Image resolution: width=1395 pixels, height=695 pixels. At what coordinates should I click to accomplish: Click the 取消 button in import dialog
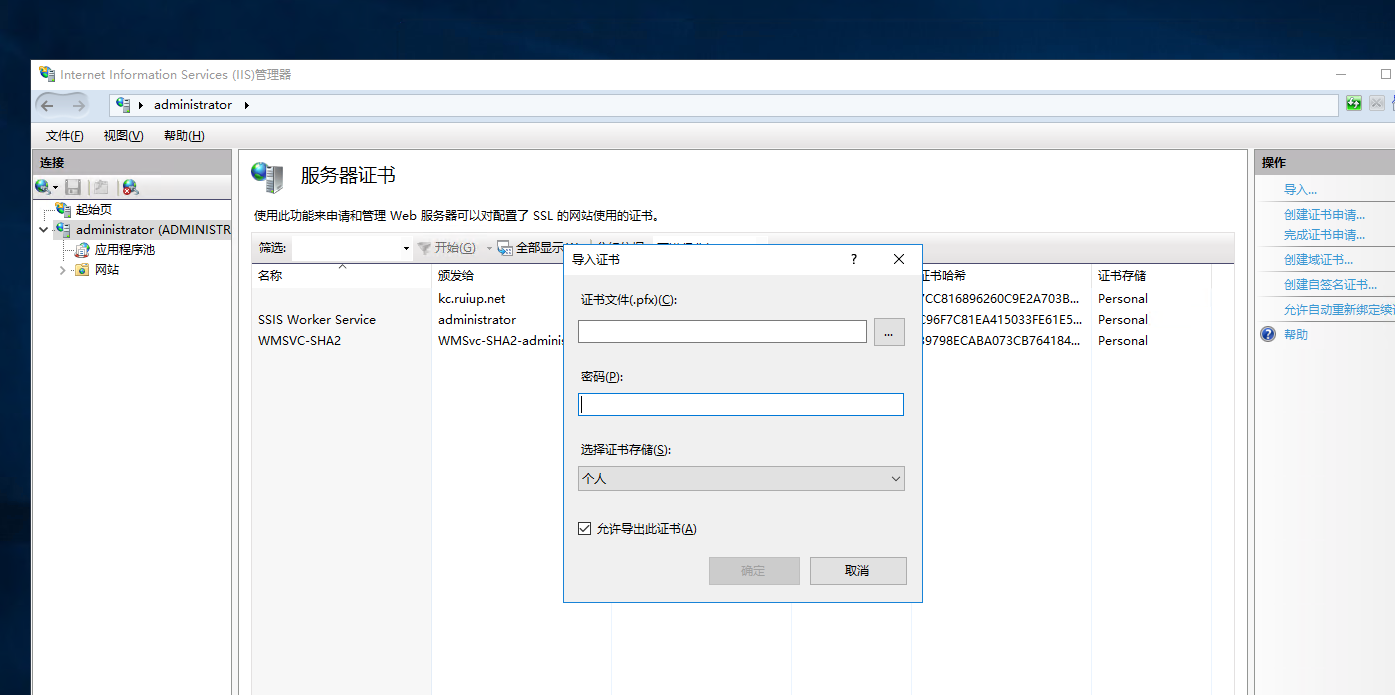(x=858, y=571)
